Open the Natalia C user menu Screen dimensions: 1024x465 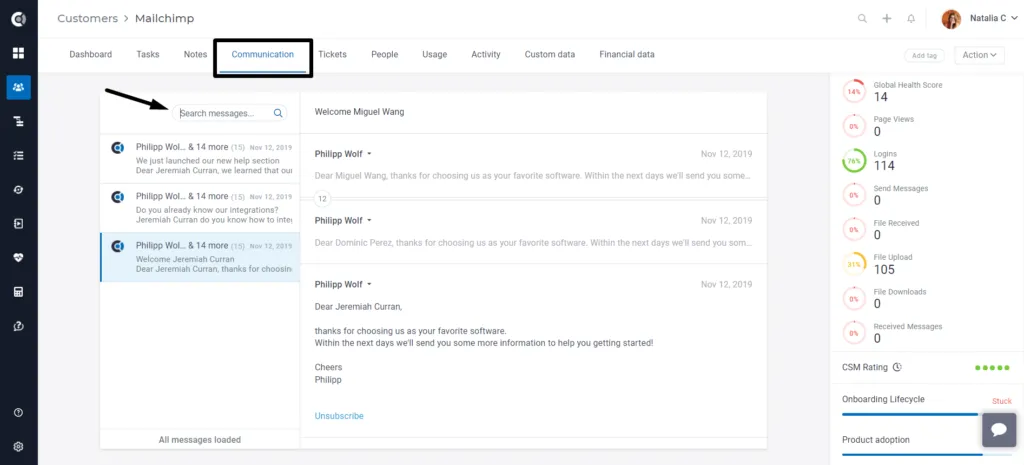993,18
